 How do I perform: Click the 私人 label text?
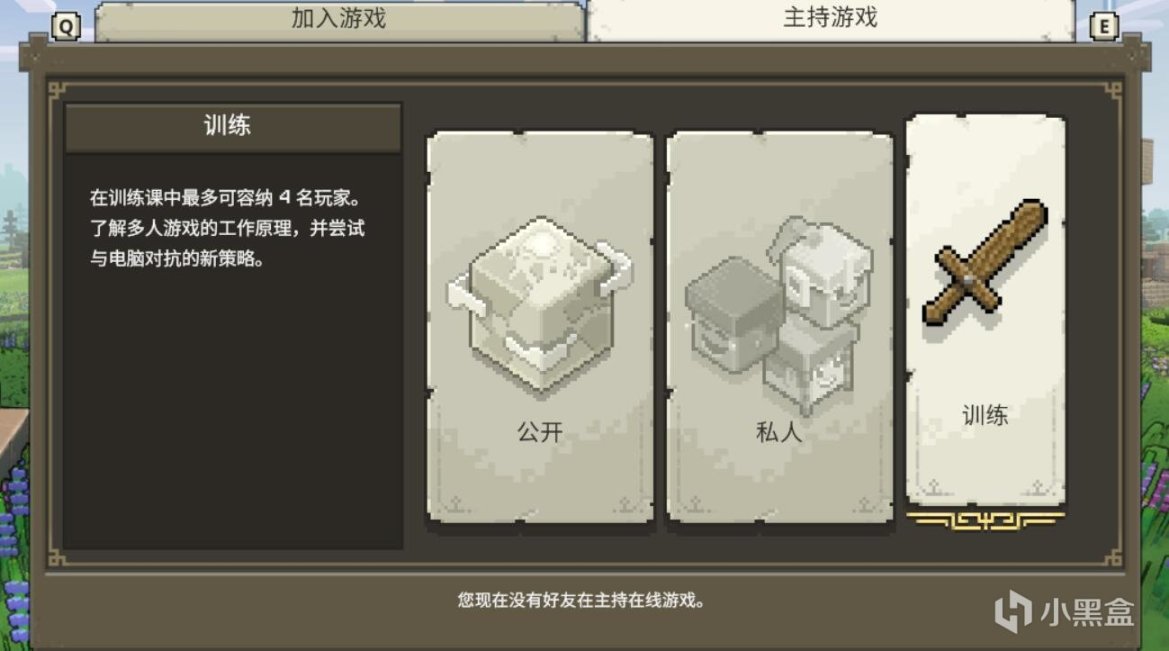779,432
